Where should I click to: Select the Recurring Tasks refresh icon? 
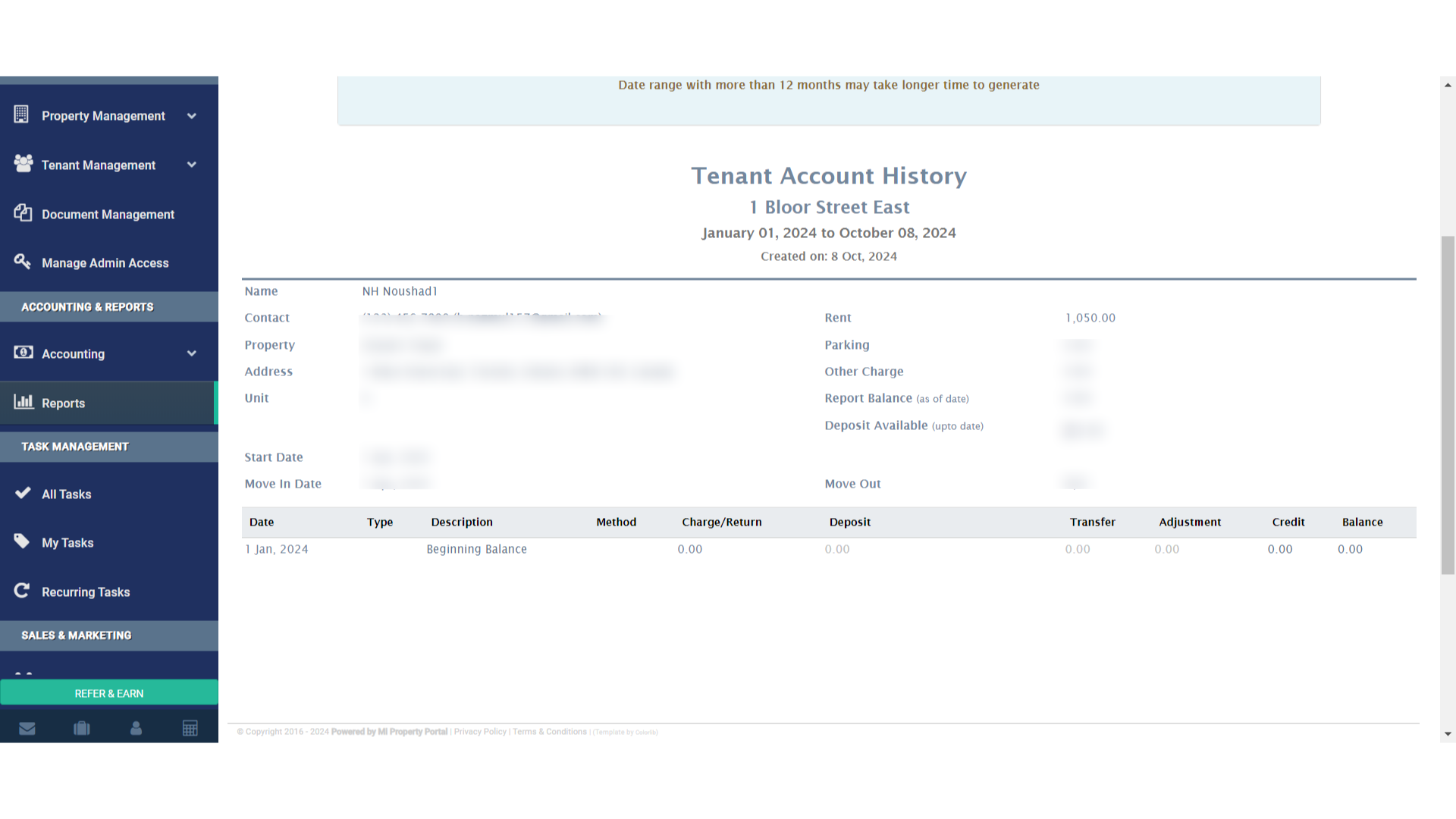(22, 591)
